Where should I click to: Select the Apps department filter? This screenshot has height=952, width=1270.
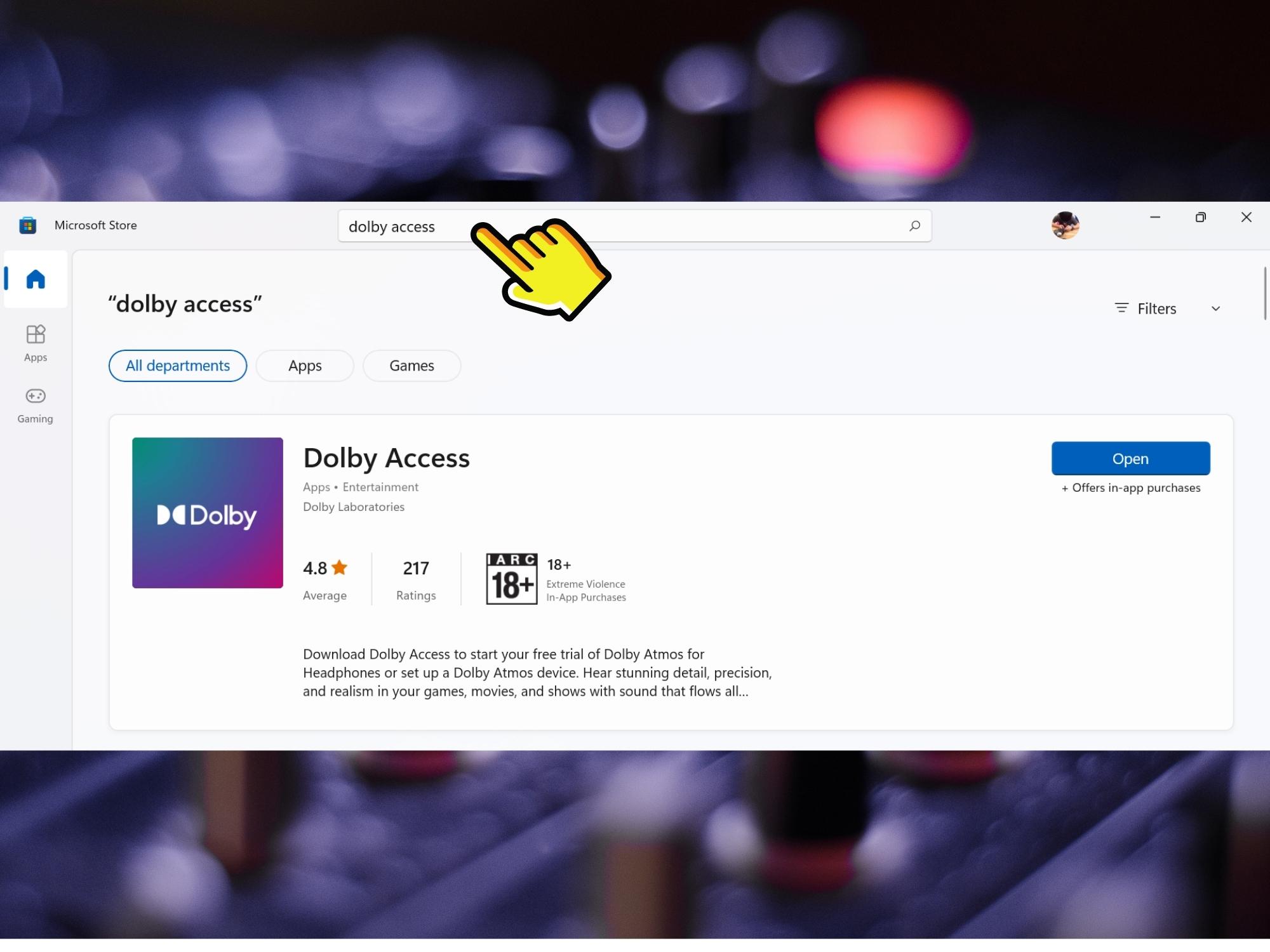click(305, 366)
